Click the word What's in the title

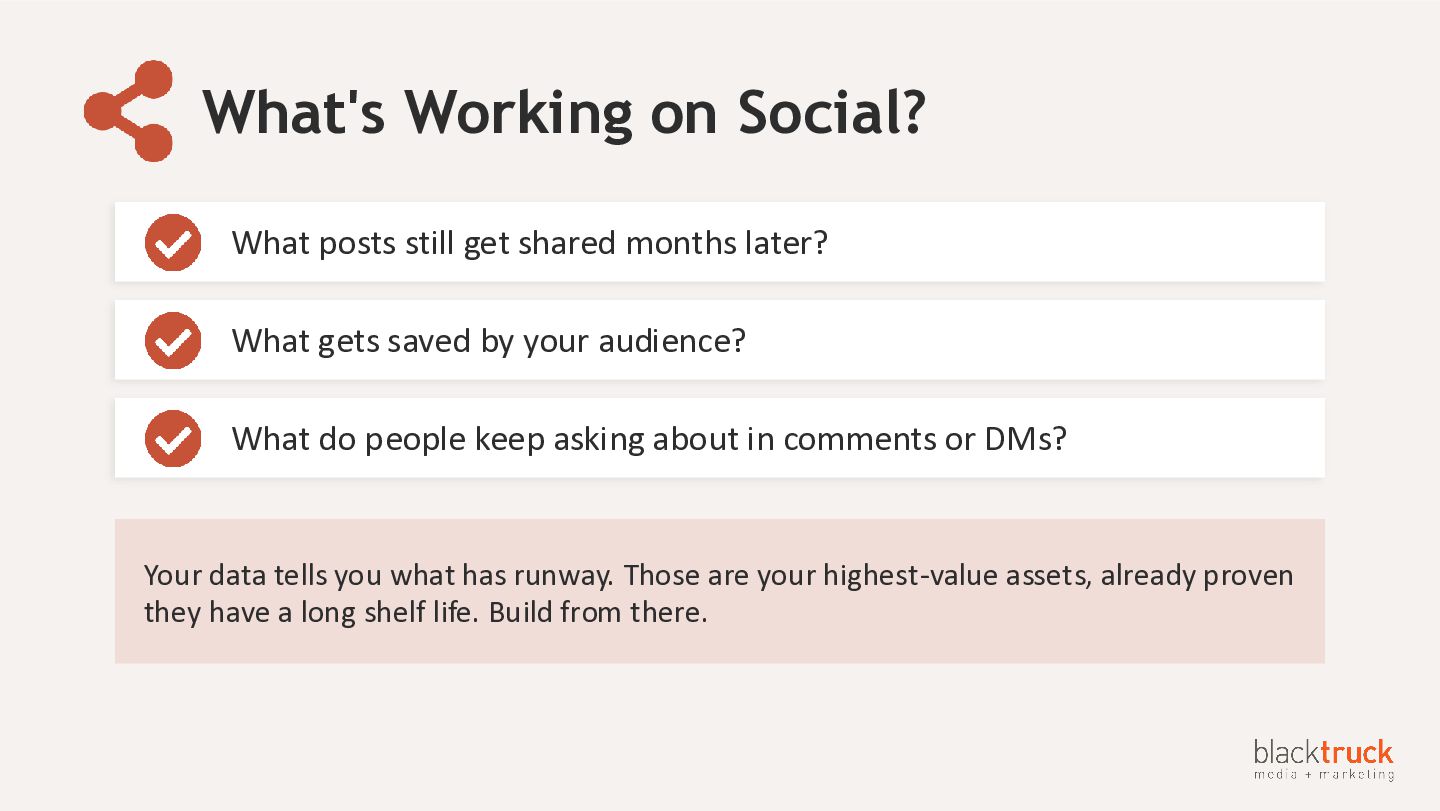click(294, 111)
